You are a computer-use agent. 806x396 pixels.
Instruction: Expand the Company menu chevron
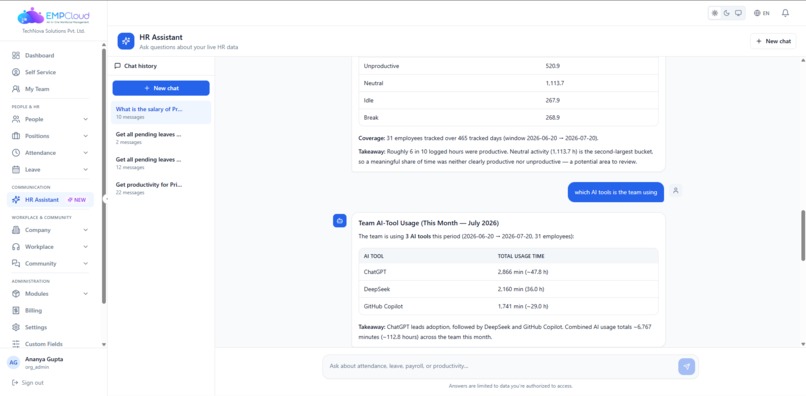coord(85,230)
